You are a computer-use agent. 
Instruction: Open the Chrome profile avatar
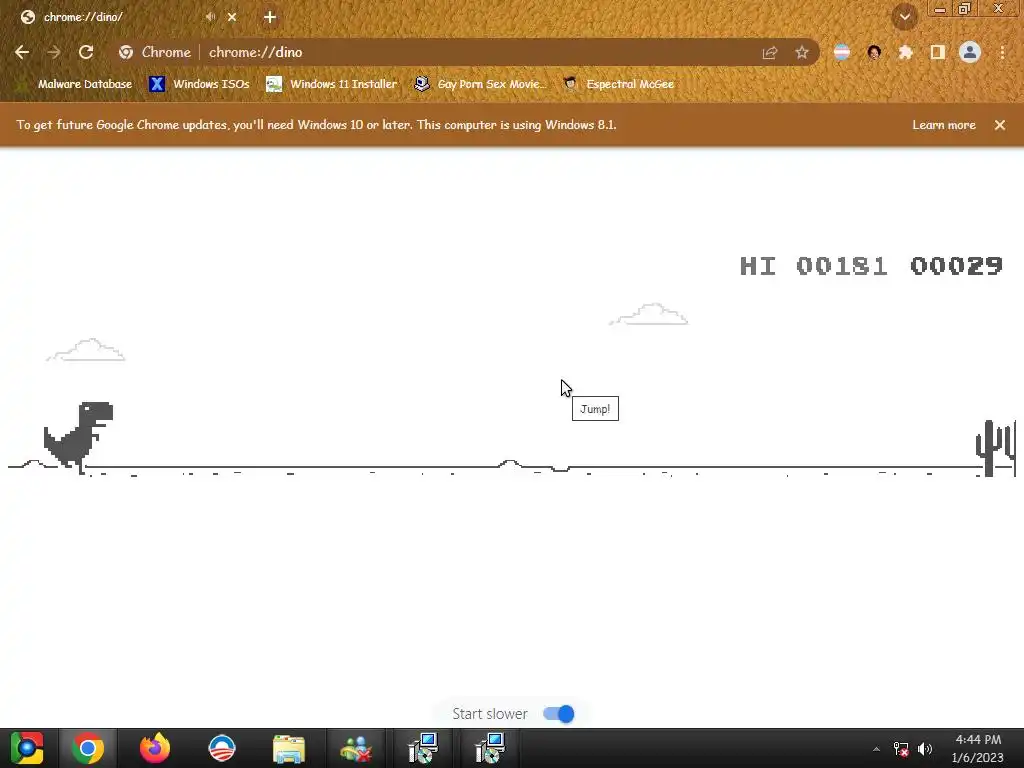coord(970,52)
